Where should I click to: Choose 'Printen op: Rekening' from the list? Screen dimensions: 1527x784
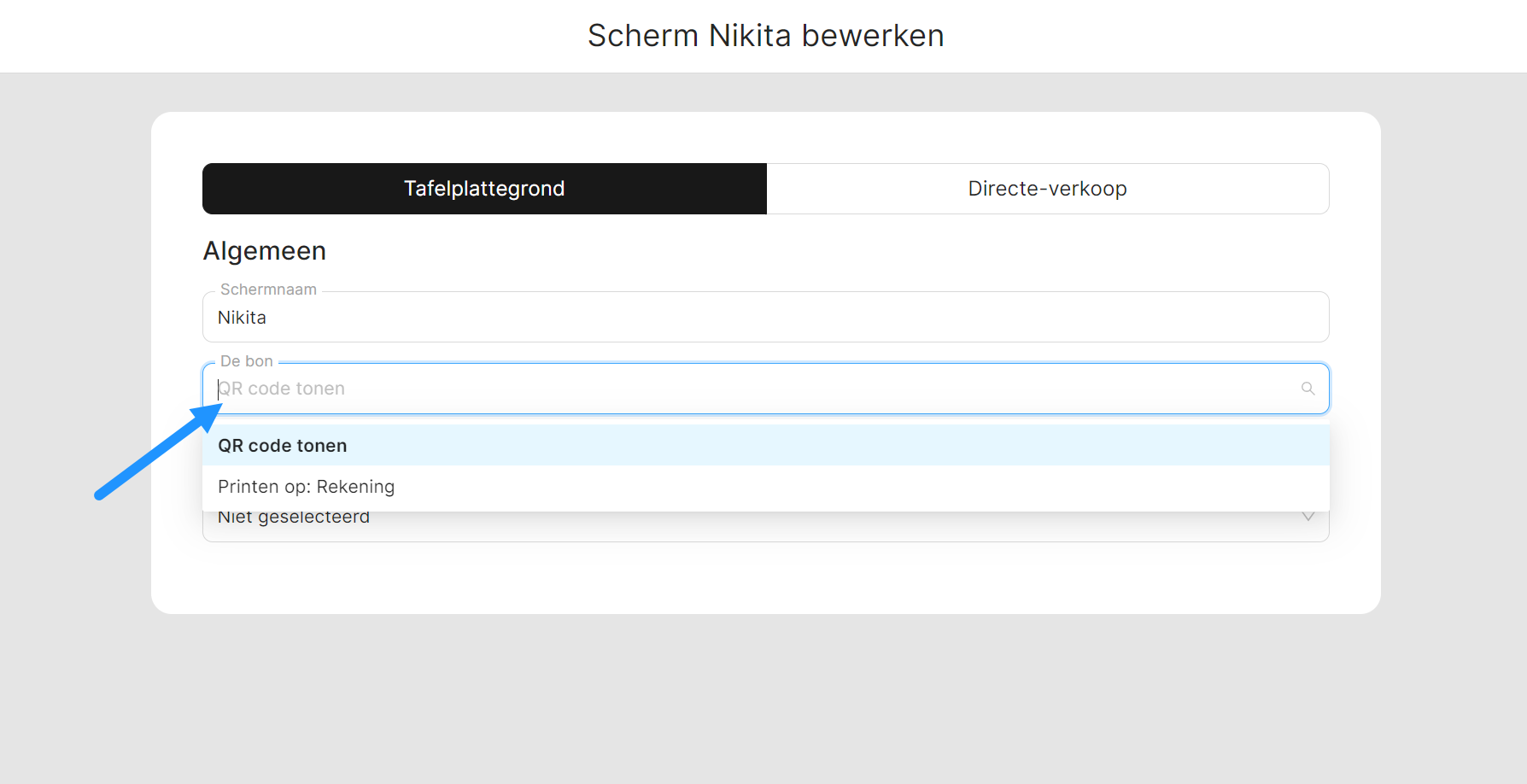point(307,487)
